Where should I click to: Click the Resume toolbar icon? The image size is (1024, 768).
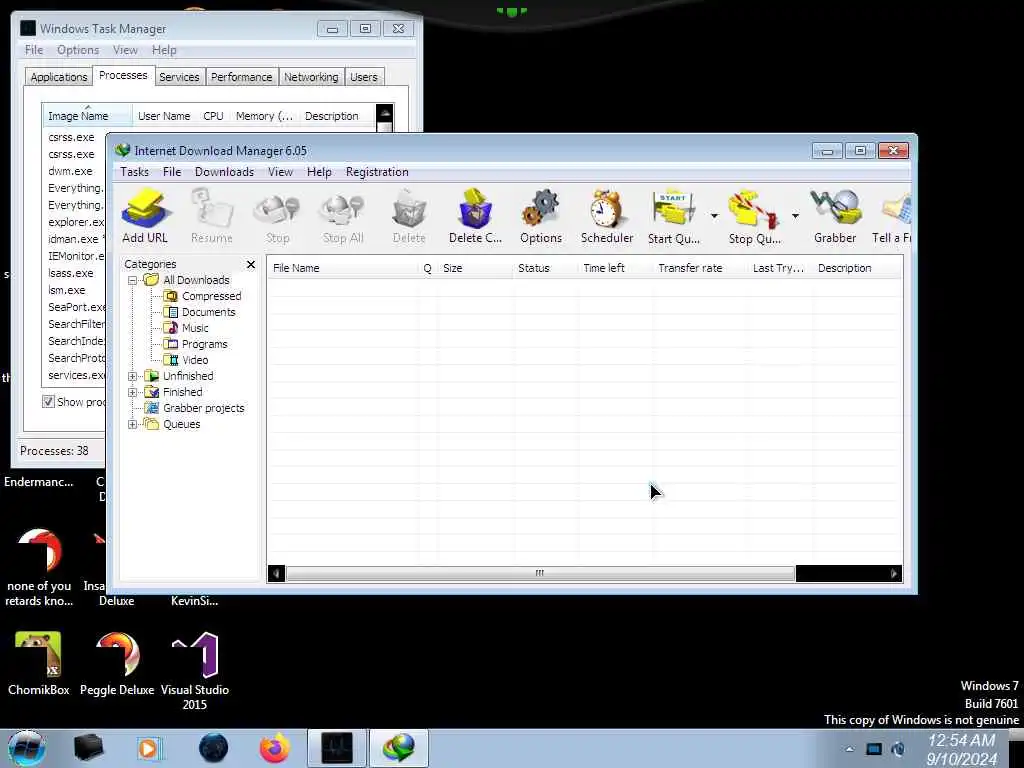(212, 217)
